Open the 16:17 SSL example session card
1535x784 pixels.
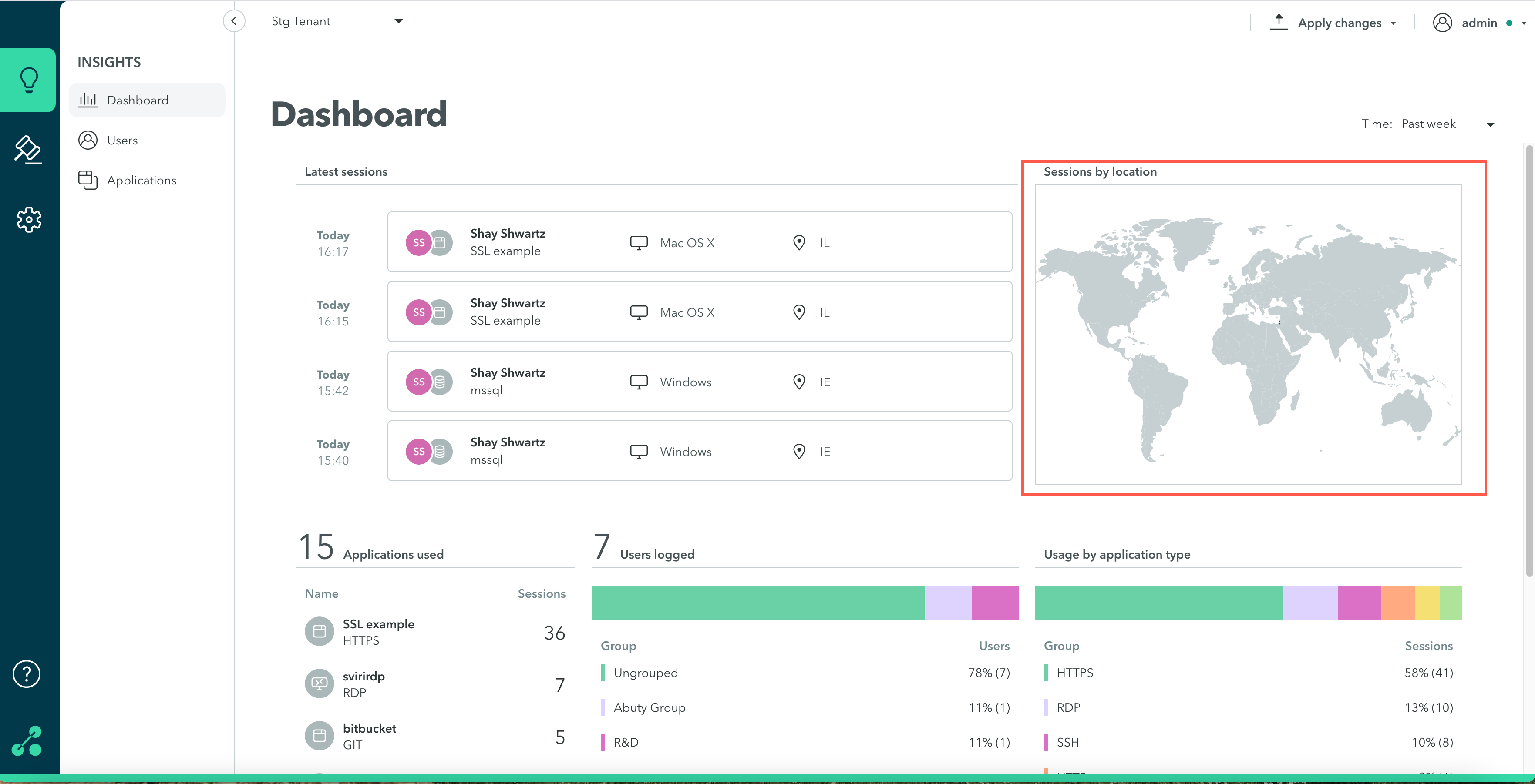[699, 242]
